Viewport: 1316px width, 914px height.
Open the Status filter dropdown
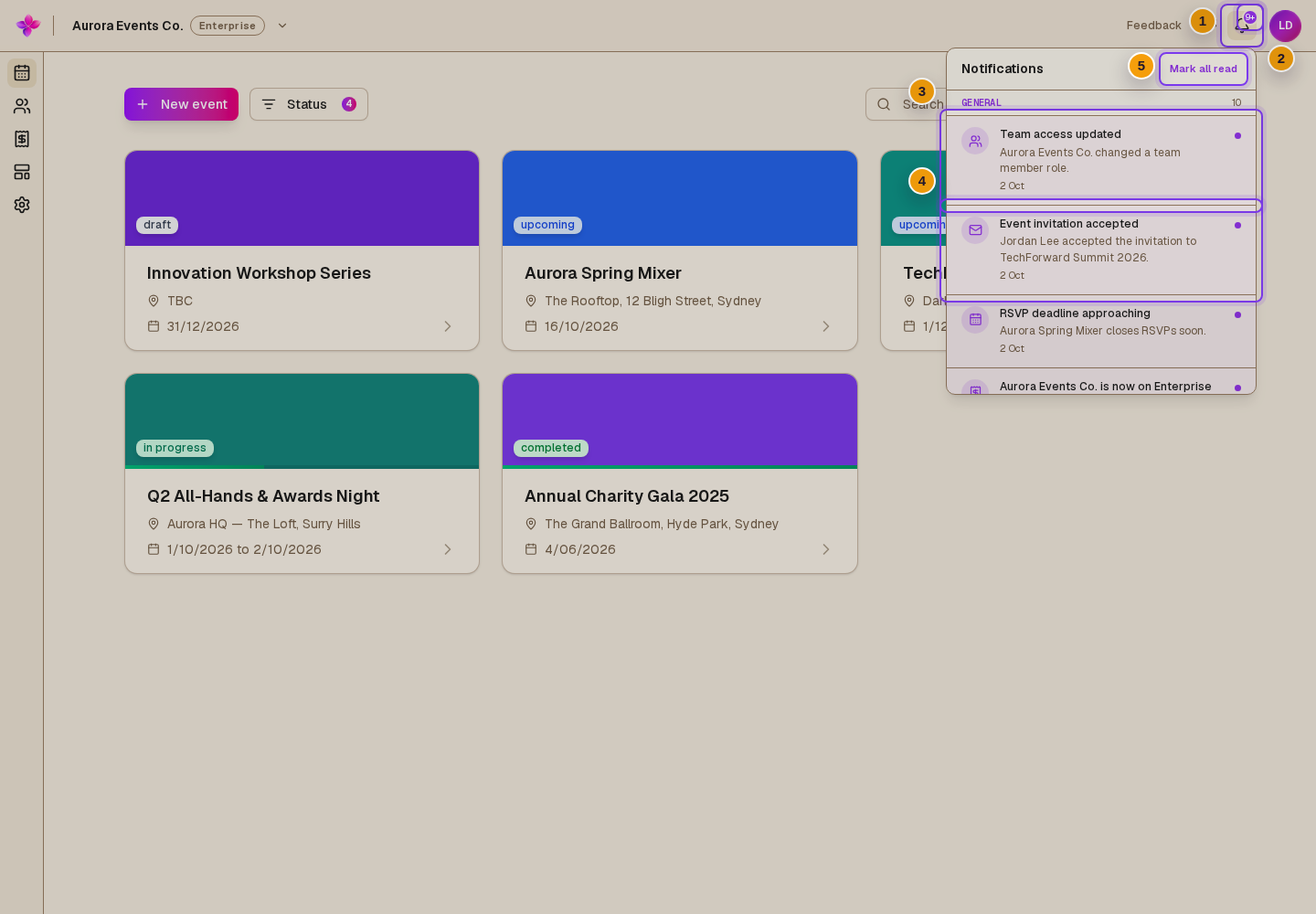point(309,104)
